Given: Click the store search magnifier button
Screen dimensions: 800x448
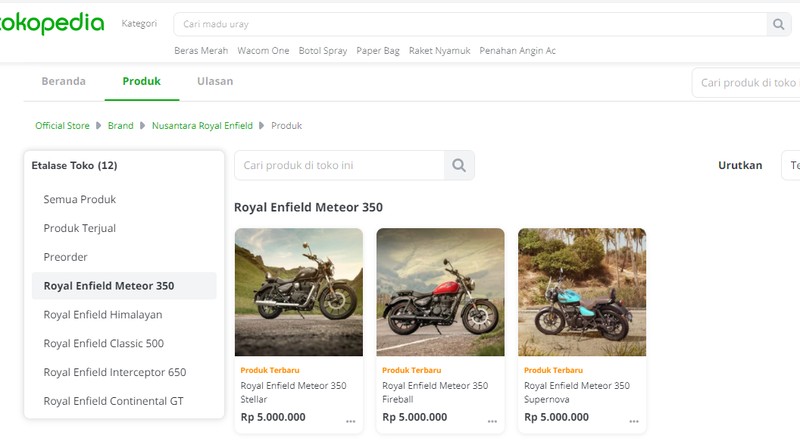Looking at the screenshot, I should 459,165.
